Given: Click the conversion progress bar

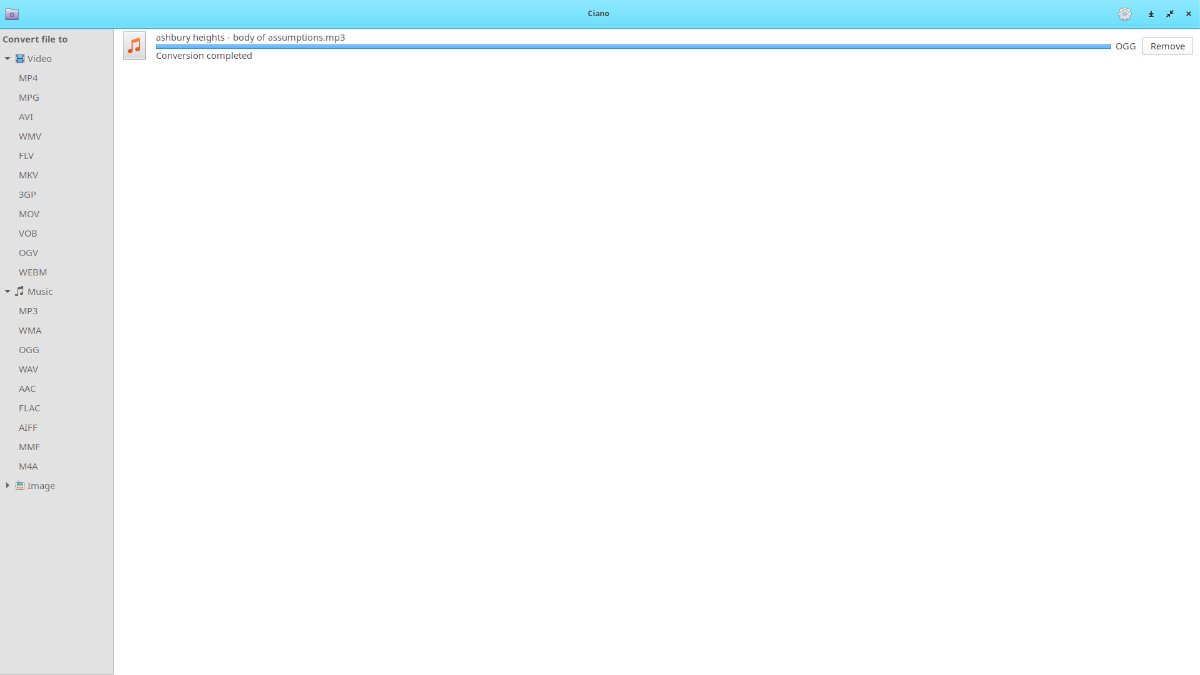Looking at the screenshot, I should pyautogui.click(x=633, y=46).
